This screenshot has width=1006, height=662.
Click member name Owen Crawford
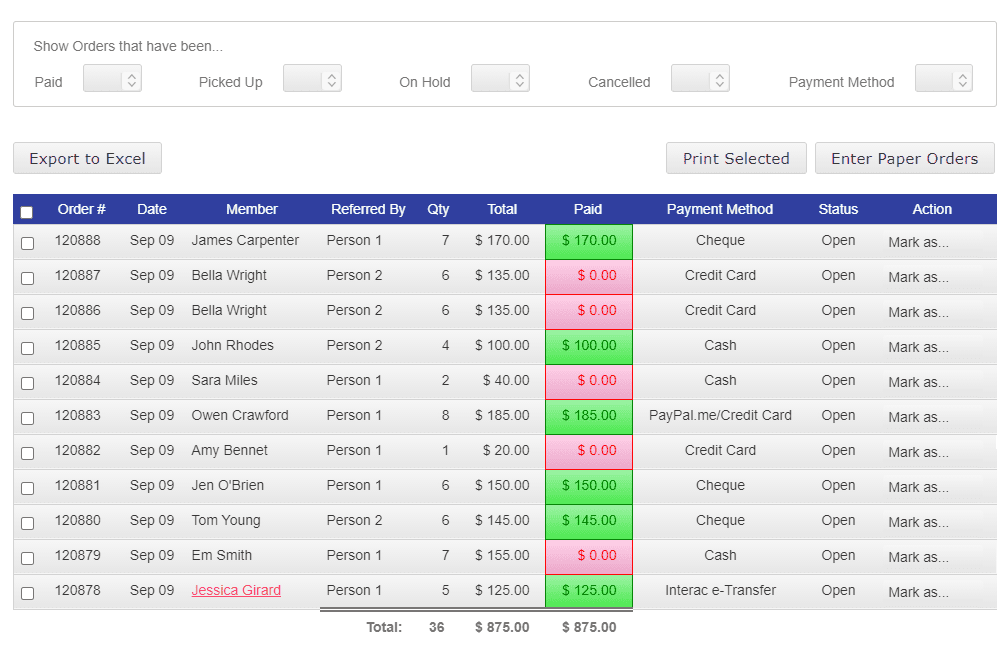tap(240, 416)
